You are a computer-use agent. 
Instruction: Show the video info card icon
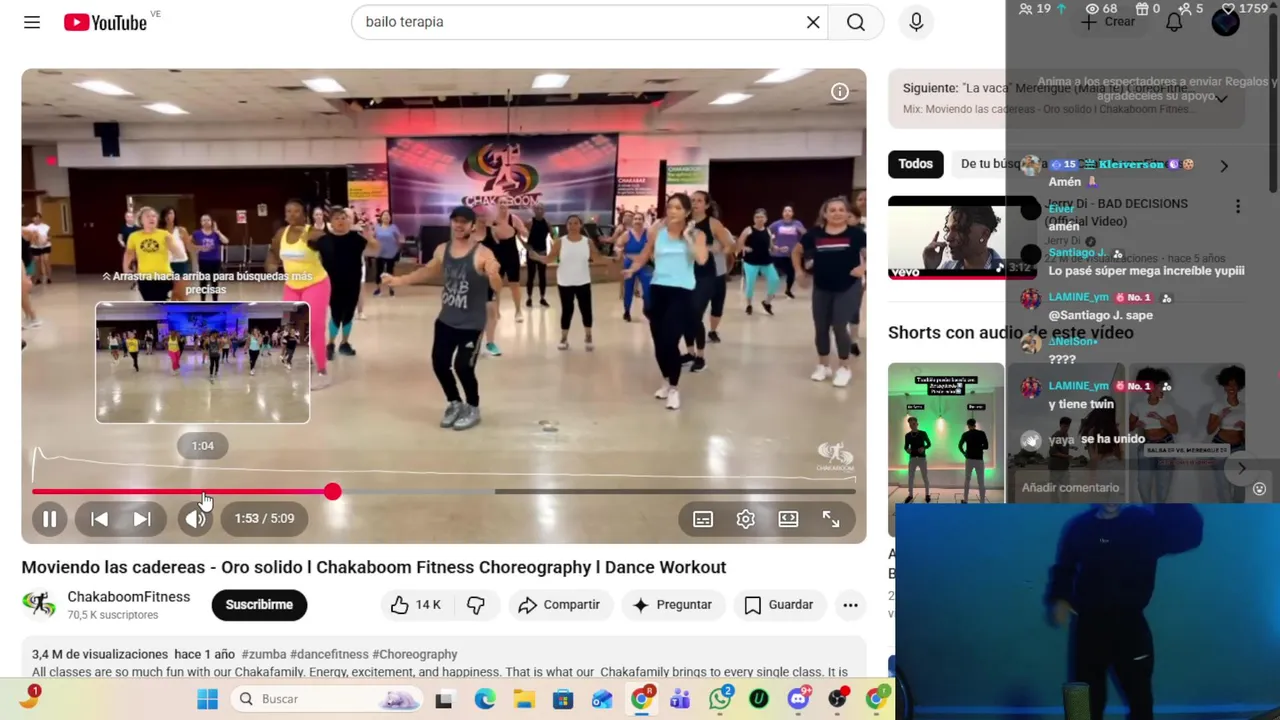(840, 92)
